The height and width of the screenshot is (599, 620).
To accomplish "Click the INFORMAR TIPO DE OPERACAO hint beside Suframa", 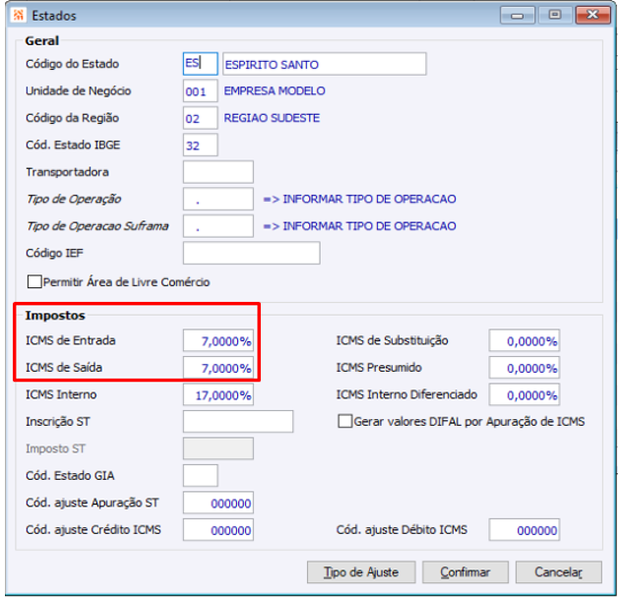I will 360,226.
